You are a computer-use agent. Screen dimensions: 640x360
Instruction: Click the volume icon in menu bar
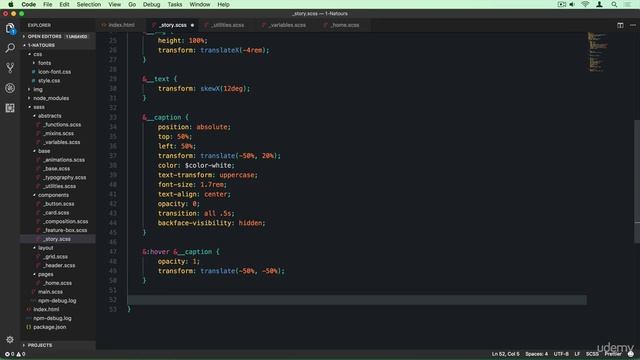tap(572, 4)
